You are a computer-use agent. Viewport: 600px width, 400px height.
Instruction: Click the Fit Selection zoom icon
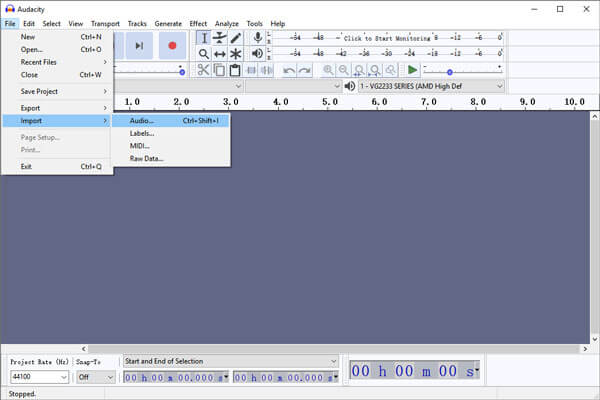[359, 70]
